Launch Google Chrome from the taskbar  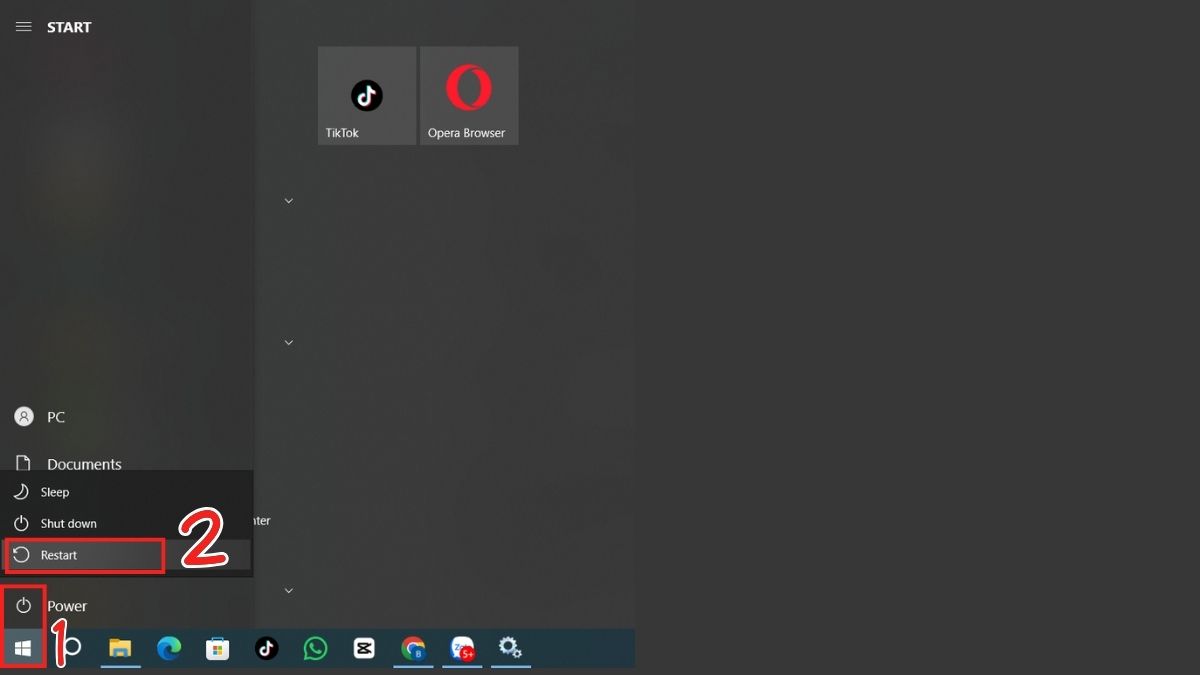[x=413, y=648]
